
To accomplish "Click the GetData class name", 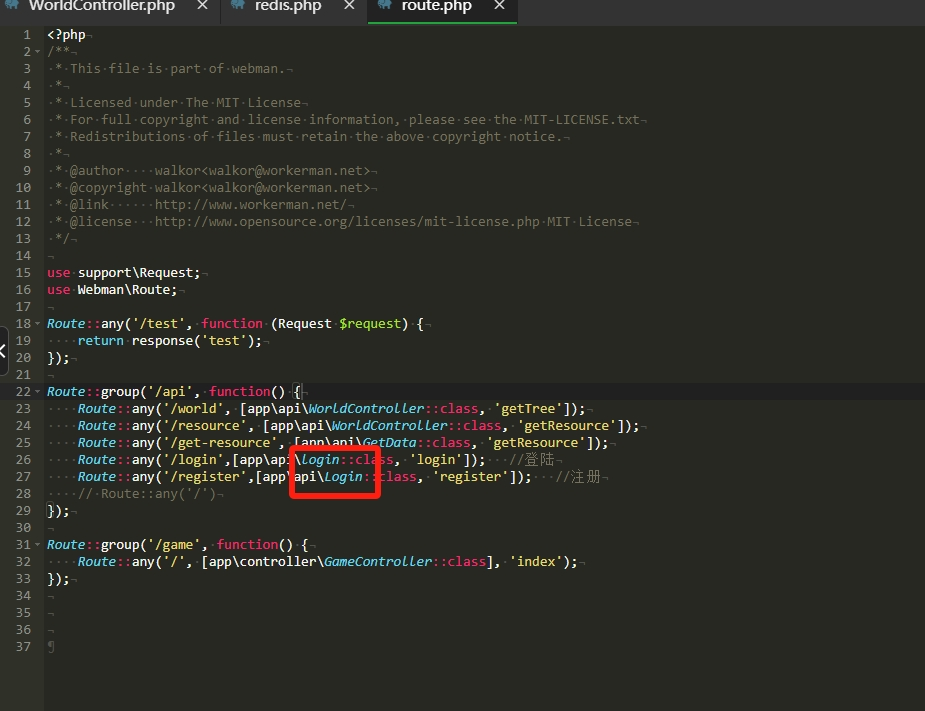I will pyautogui.click(x=389, y=443).
